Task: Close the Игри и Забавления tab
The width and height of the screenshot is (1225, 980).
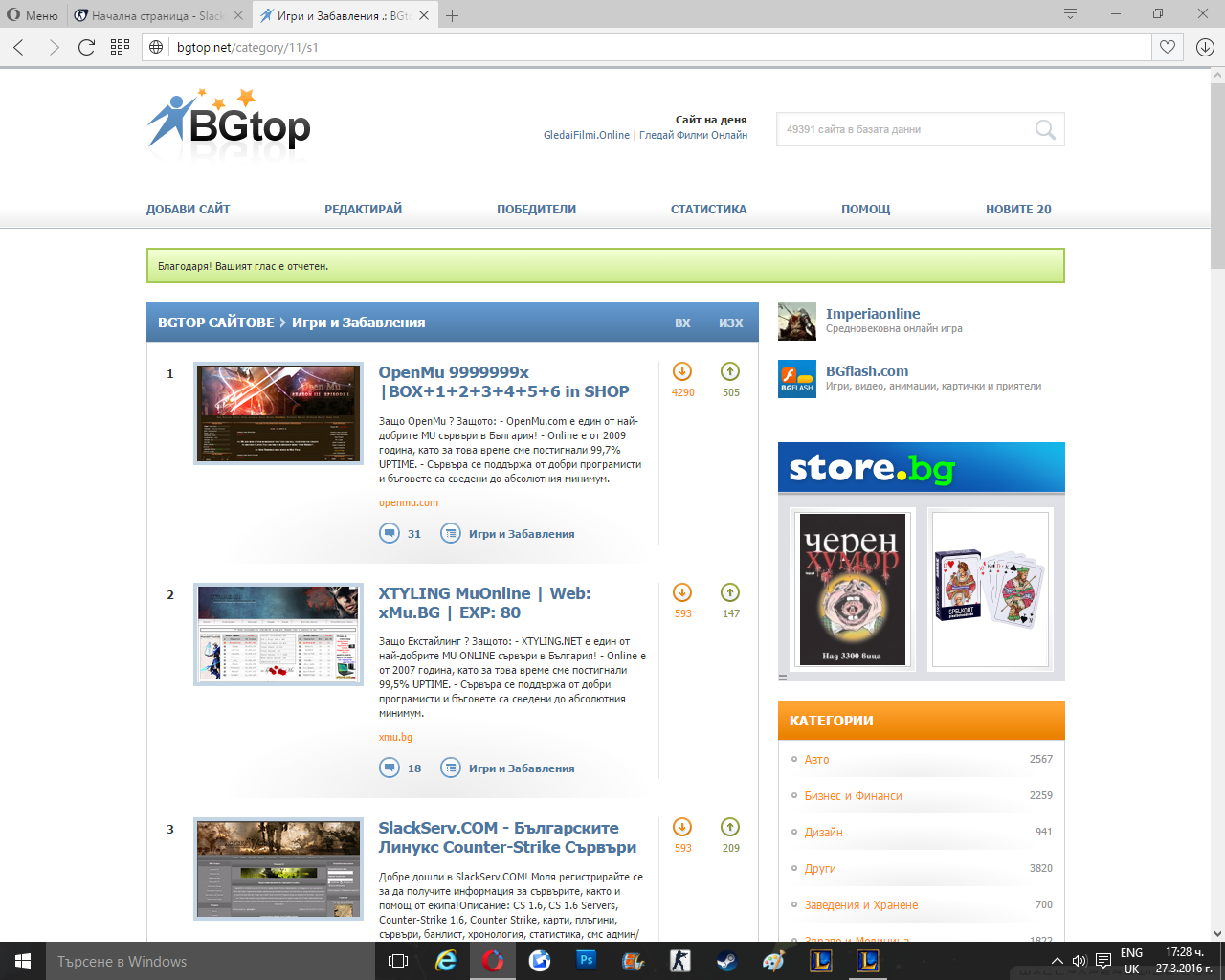Action: pos(424,15)
